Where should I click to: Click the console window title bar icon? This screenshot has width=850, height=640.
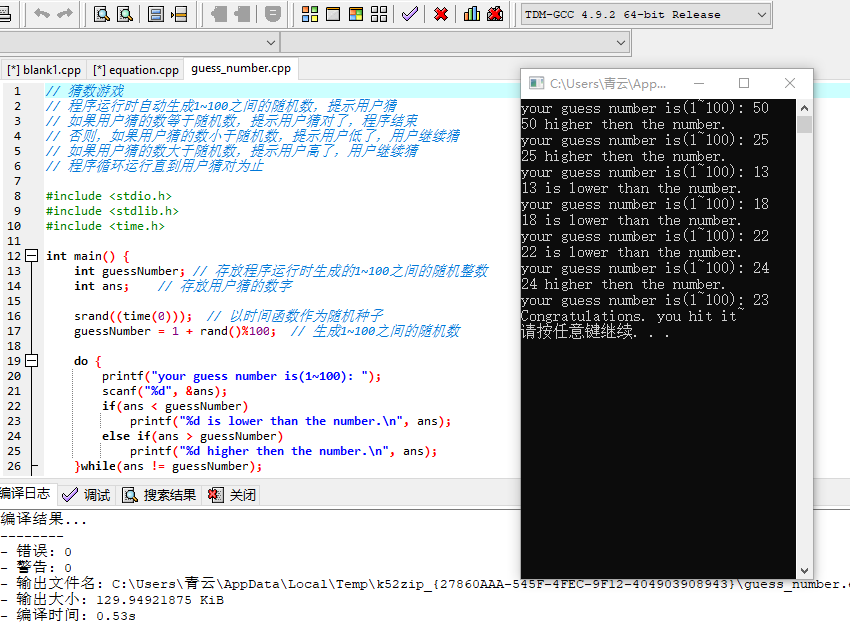coord(537,83)
